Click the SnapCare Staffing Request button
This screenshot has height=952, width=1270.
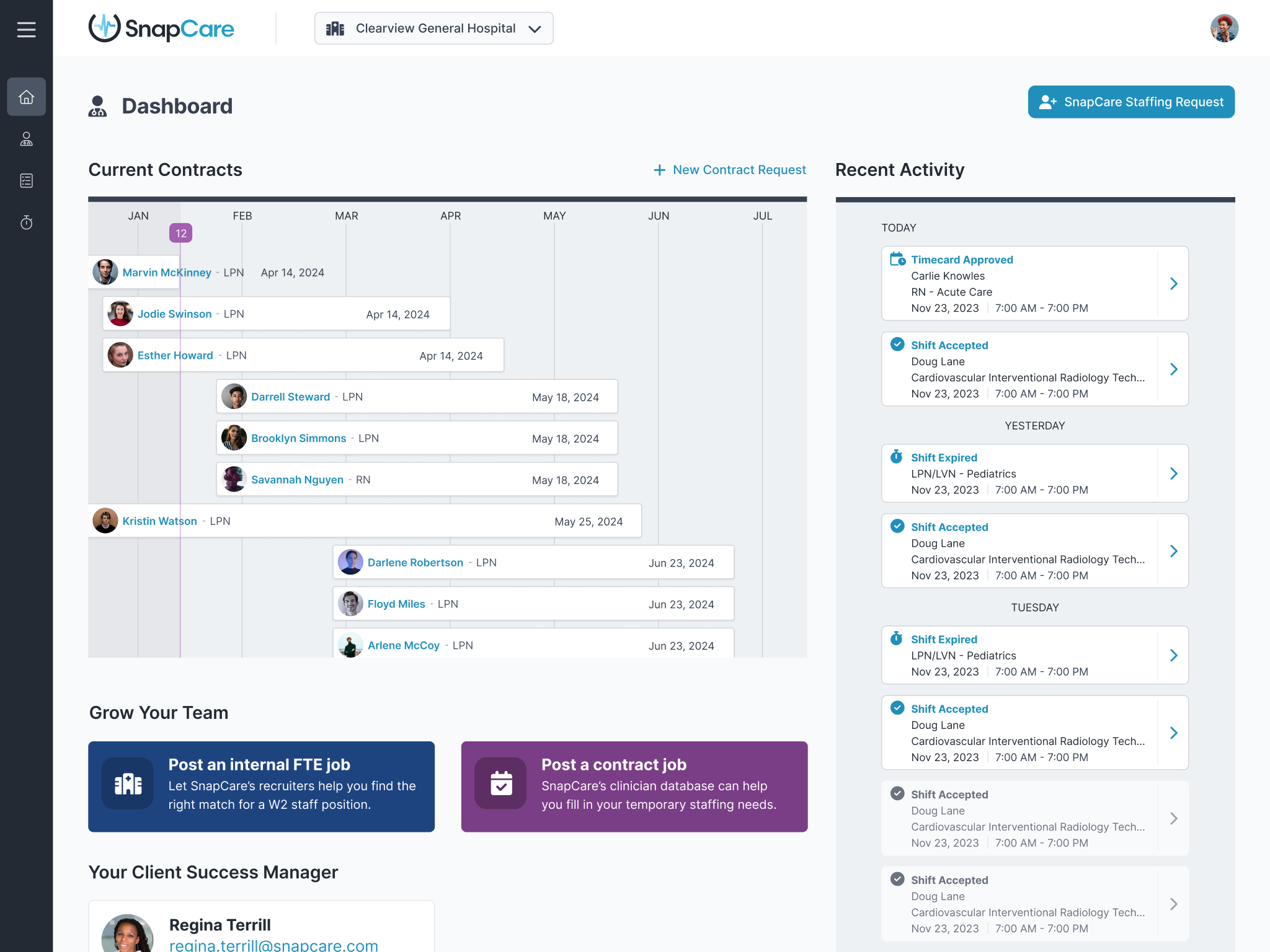[1130, 102]
